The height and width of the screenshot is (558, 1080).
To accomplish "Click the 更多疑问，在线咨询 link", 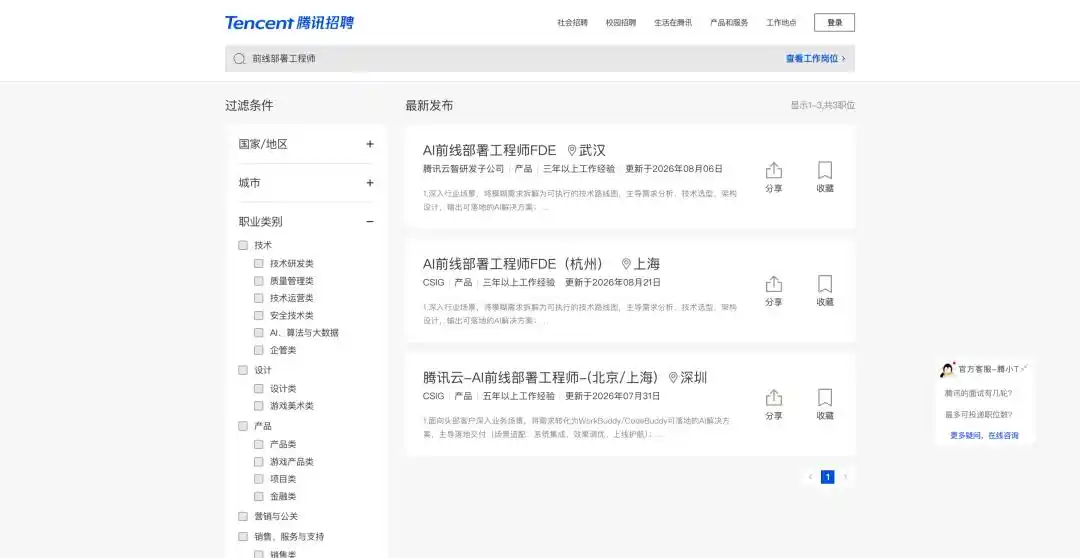I will click(x=984, y=435).
